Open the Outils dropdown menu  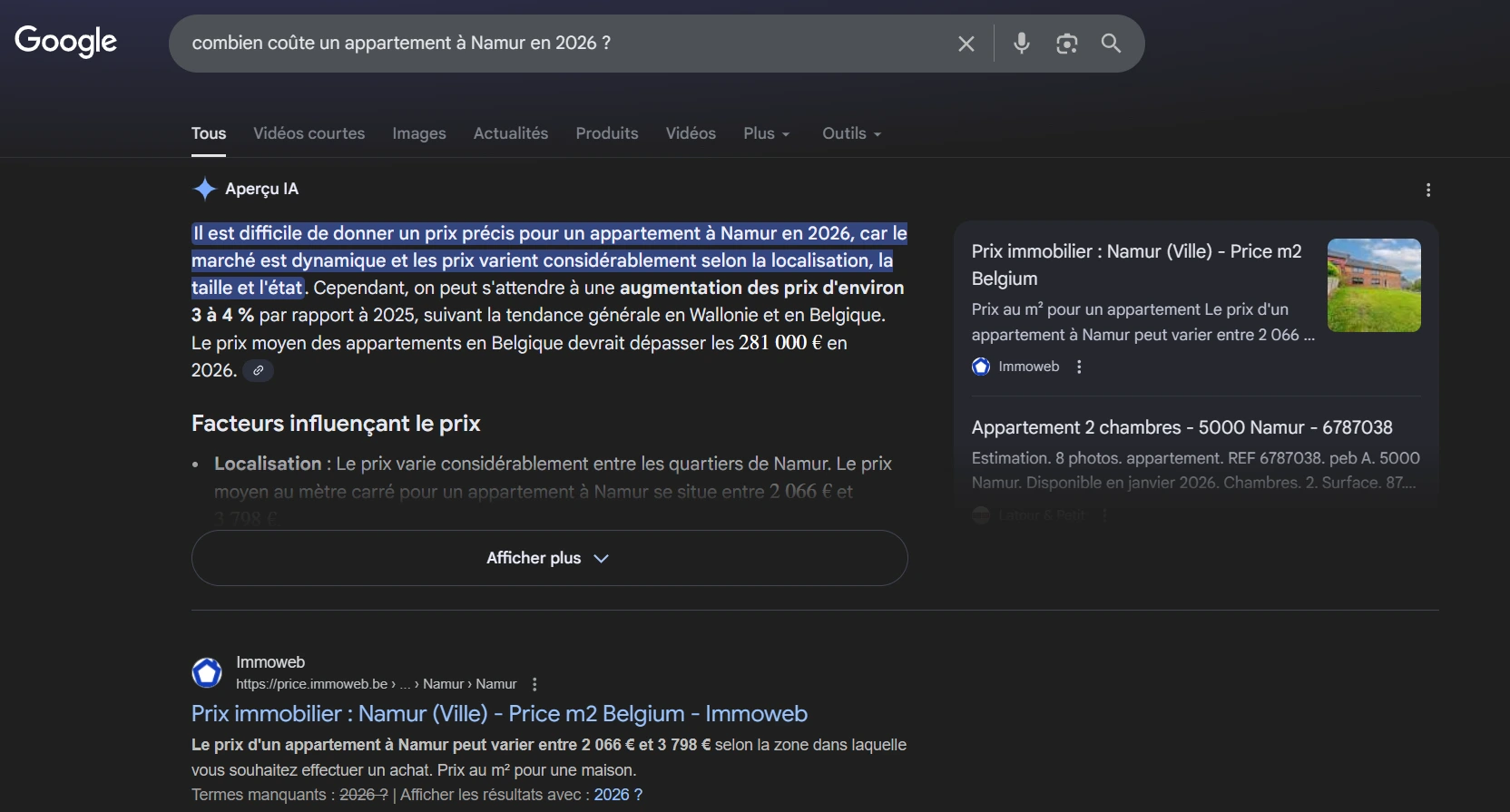click(x=851, y=133)
